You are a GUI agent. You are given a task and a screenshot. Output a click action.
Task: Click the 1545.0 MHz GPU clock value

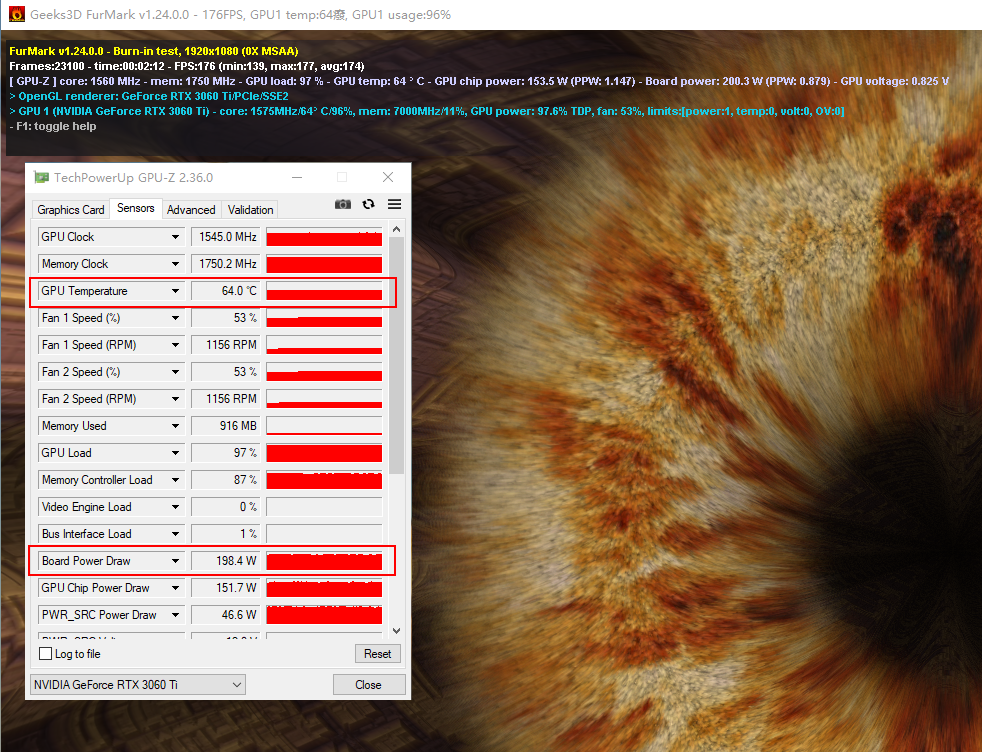click(x=225, y=237)
